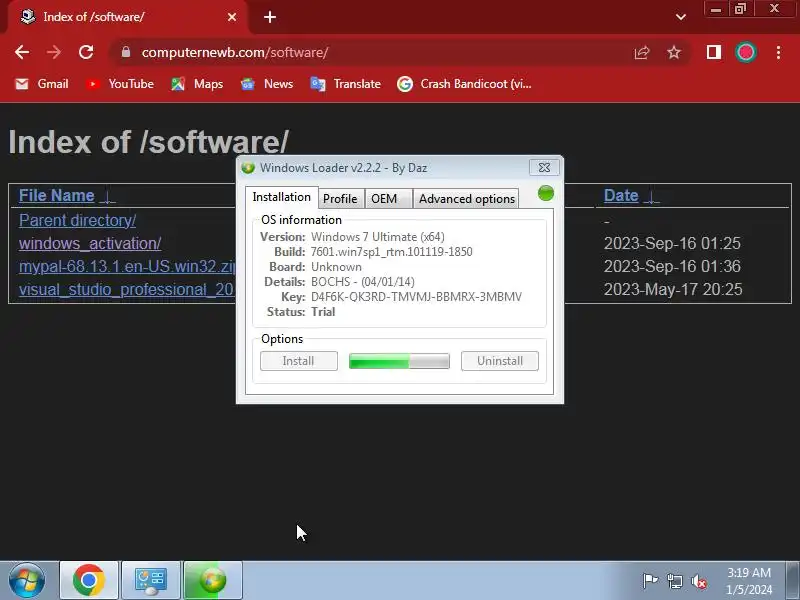Switch to the Profile tab
Screen dimensions: 800x600
340,198
